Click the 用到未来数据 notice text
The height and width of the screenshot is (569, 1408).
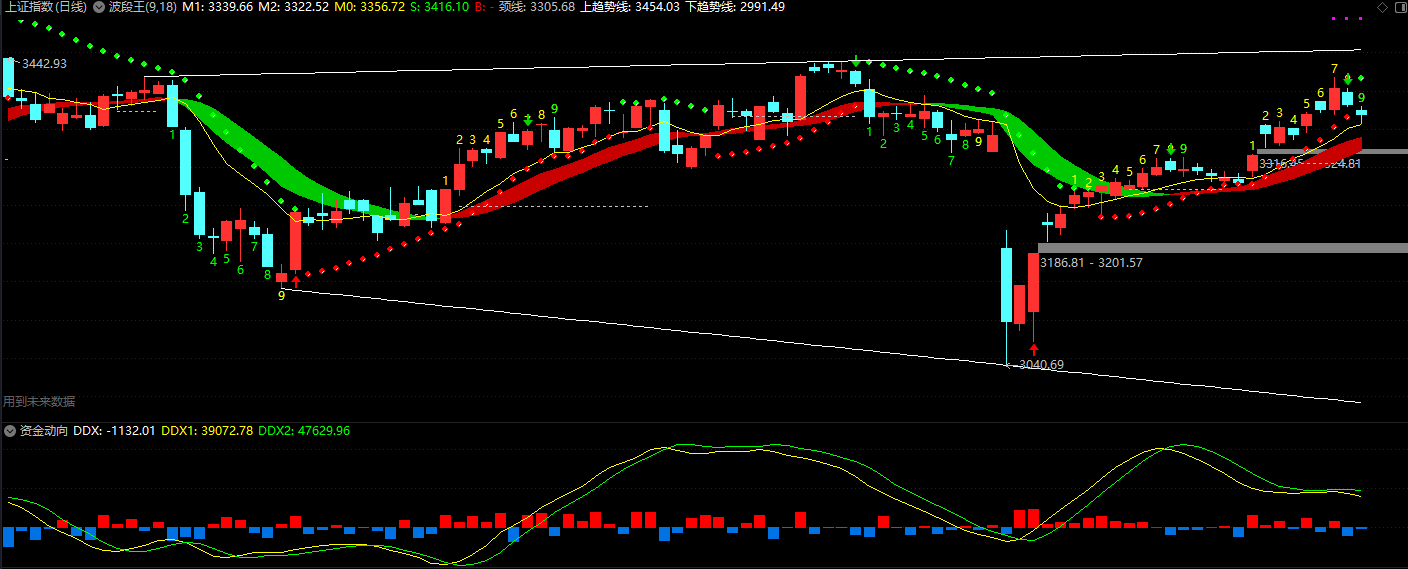tap(39, 402)
